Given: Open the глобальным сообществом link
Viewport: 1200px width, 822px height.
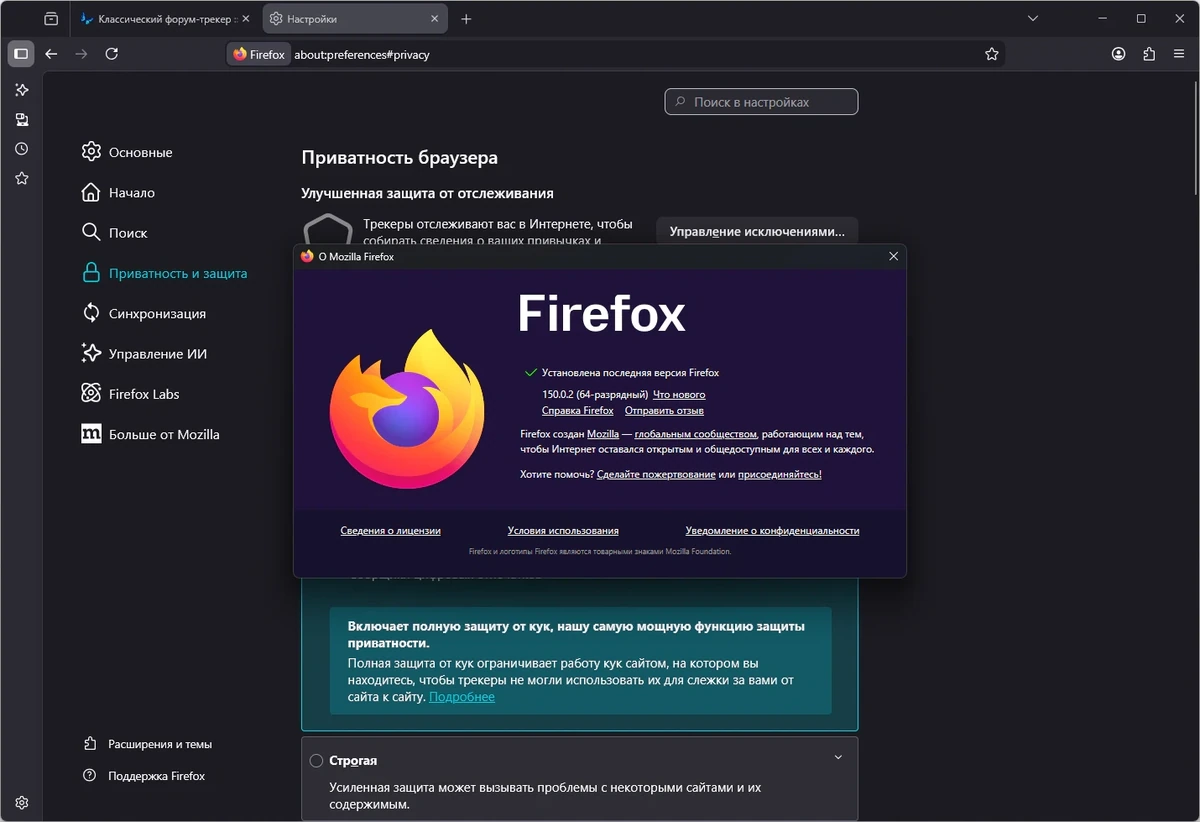Looking at the screenshot, I should click(696, 434).
